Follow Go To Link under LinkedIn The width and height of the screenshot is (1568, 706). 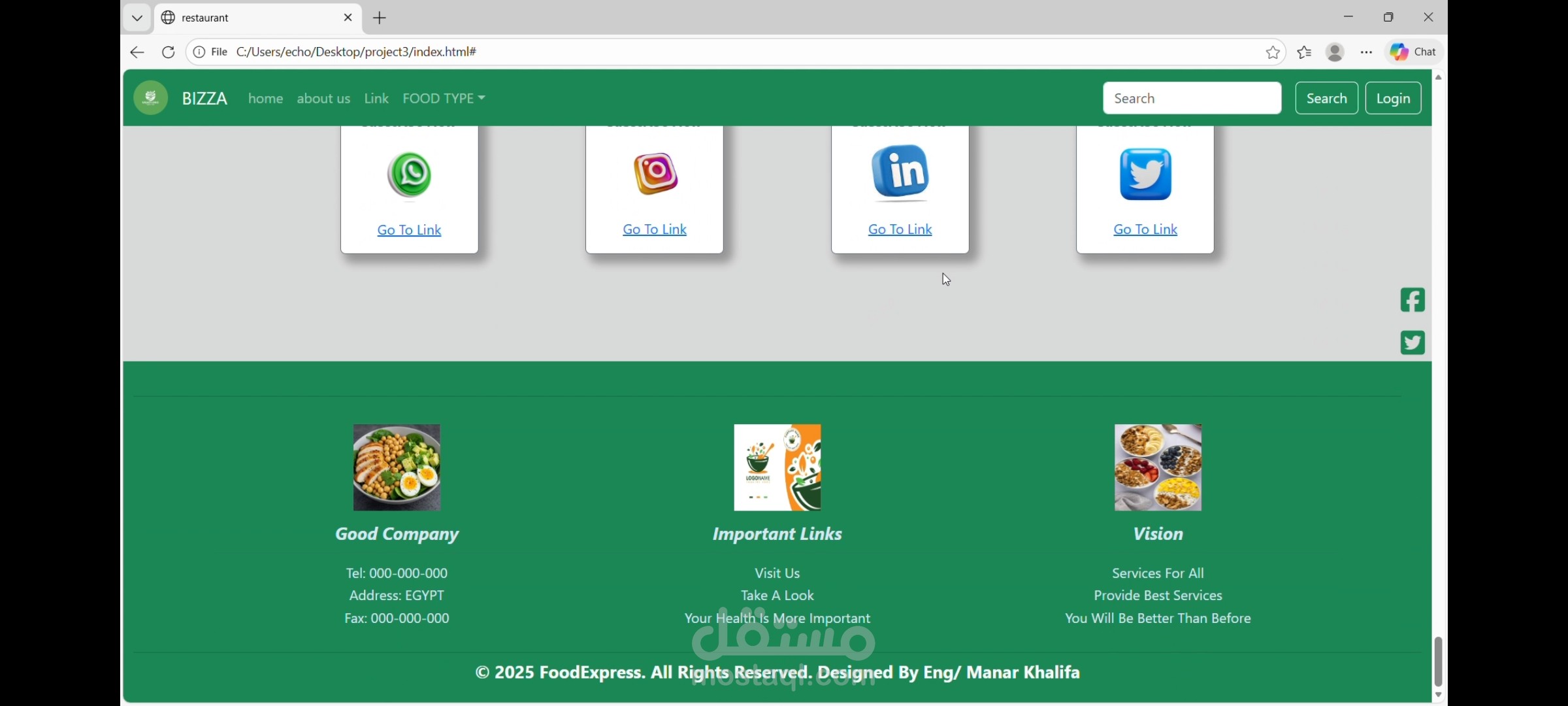click(900, 229)
